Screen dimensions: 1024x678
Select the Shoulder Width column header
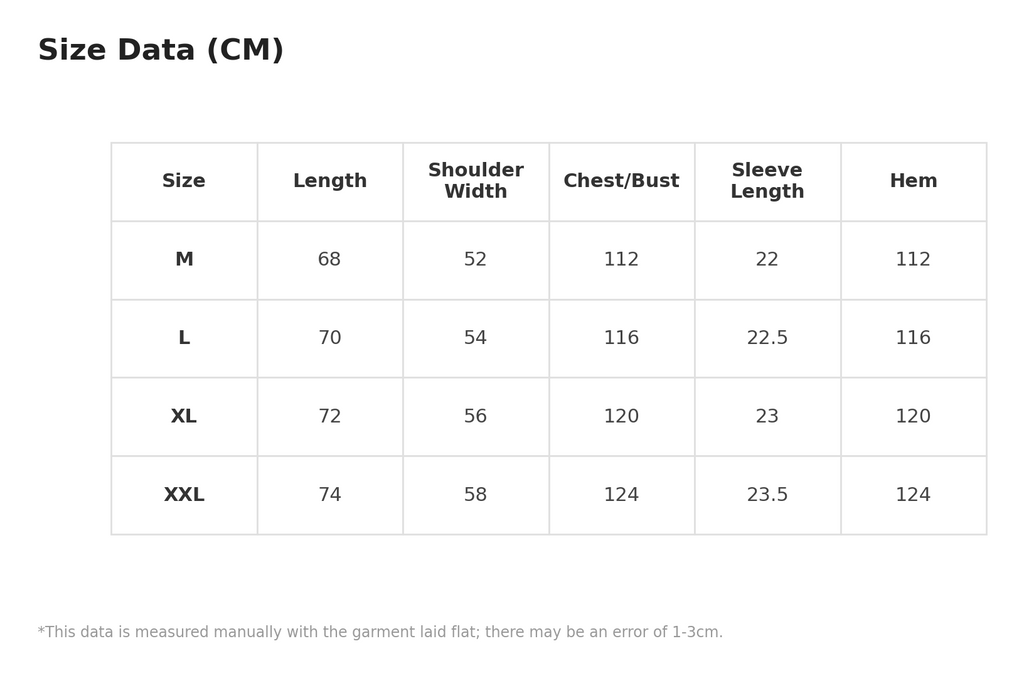[475, 180]
